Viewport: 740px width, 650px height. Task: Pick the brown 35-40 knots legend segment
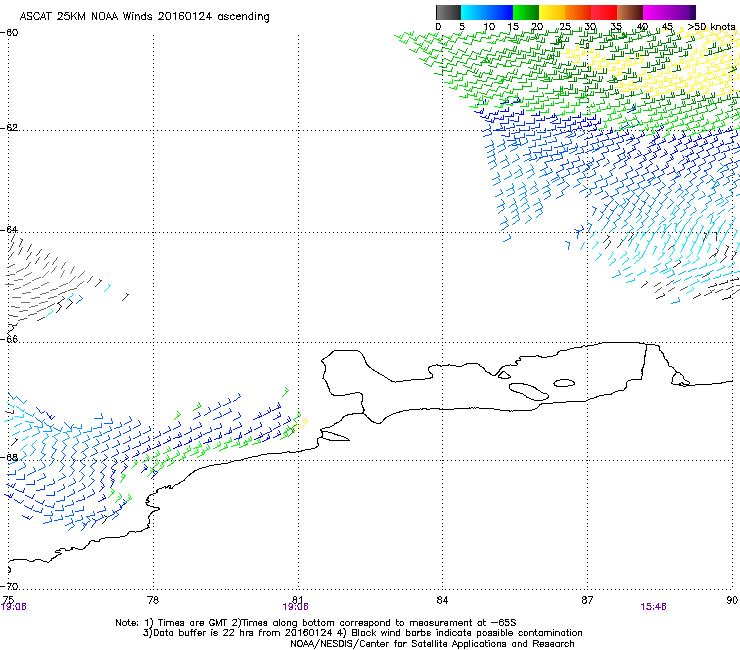click(630, 12)
